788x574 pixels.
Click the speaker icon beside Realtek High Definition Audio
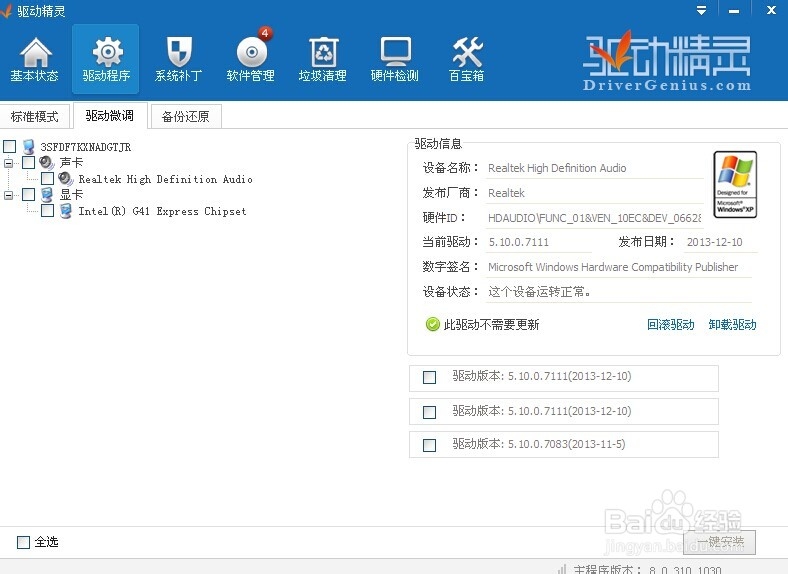coord(65,178)
